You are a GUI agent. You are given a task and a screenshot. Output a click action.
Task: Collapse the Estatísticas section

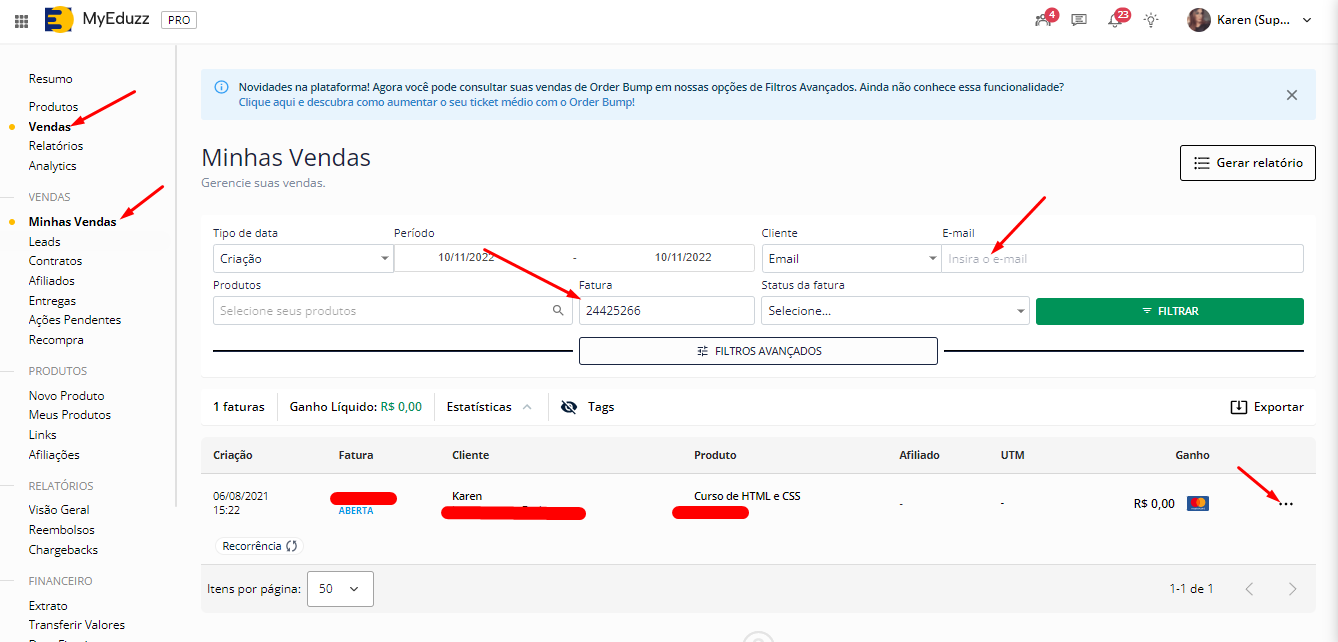tap(527, 407)
